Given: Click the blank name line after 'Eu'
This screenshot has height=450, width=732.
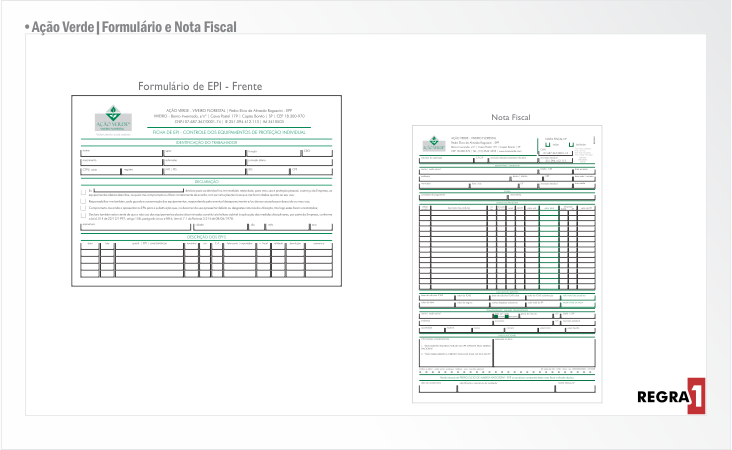Looking at the screenshot, I should pos(139,190).
